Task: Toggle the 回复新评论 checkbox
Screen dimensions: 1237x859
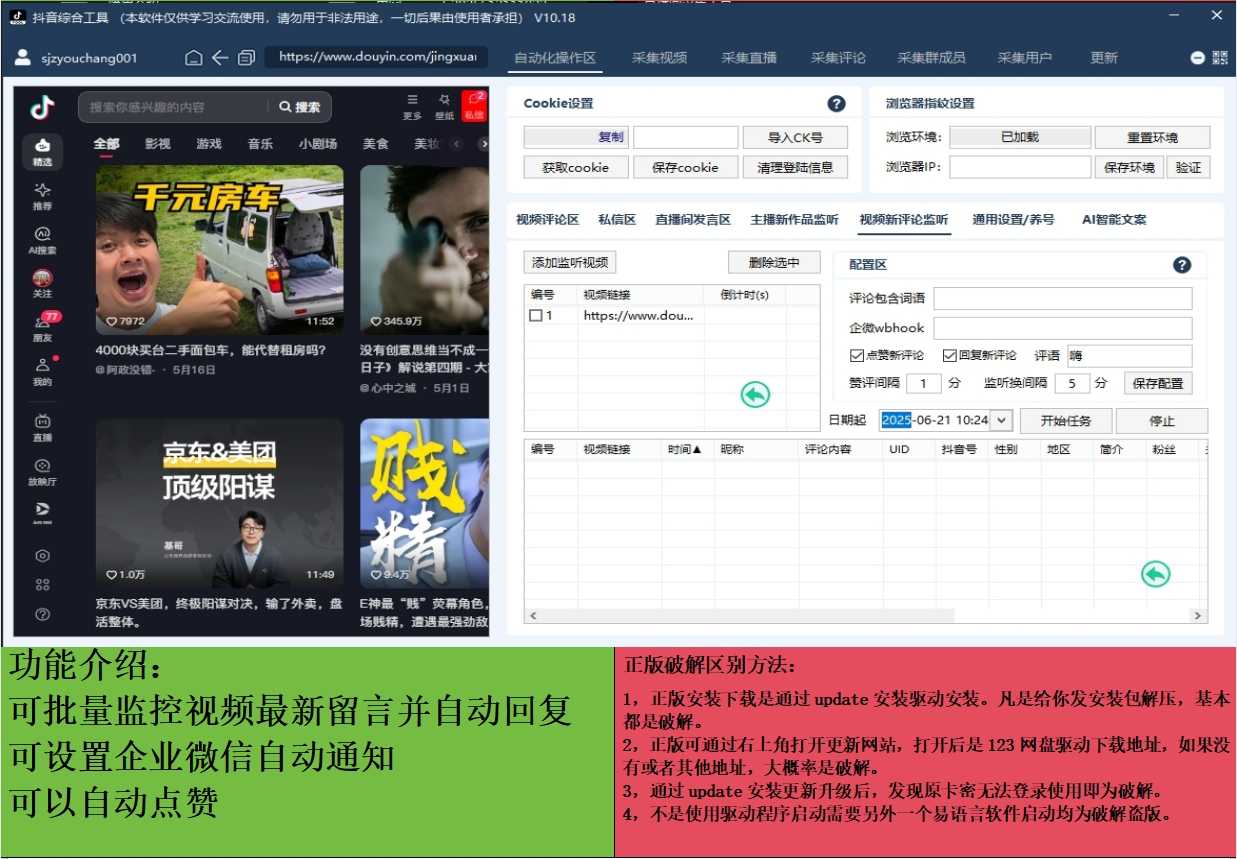Action: (950, 355)
